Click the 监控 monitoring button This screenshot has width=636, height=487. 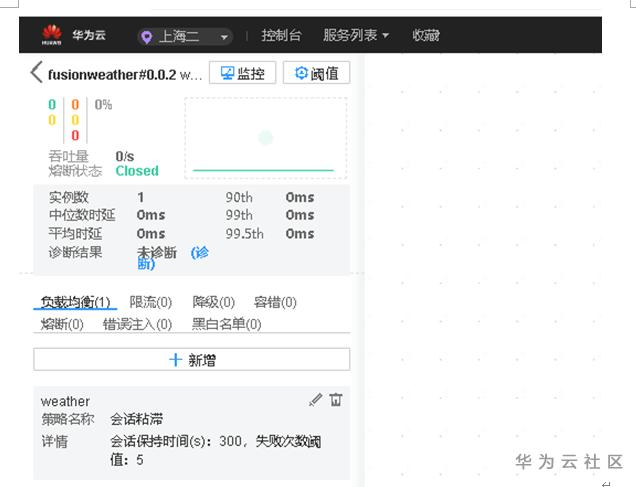pos(243,73)
